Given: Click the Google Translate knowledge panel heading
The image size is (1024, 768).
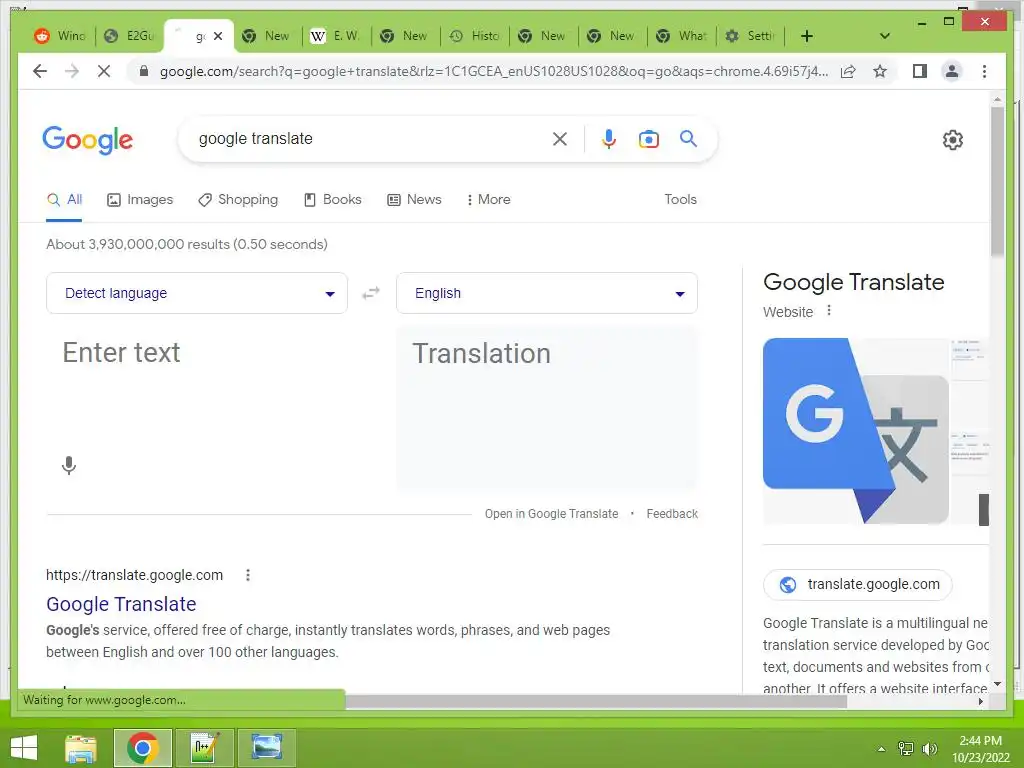Looking at the screenshot, I should [854, 282].
